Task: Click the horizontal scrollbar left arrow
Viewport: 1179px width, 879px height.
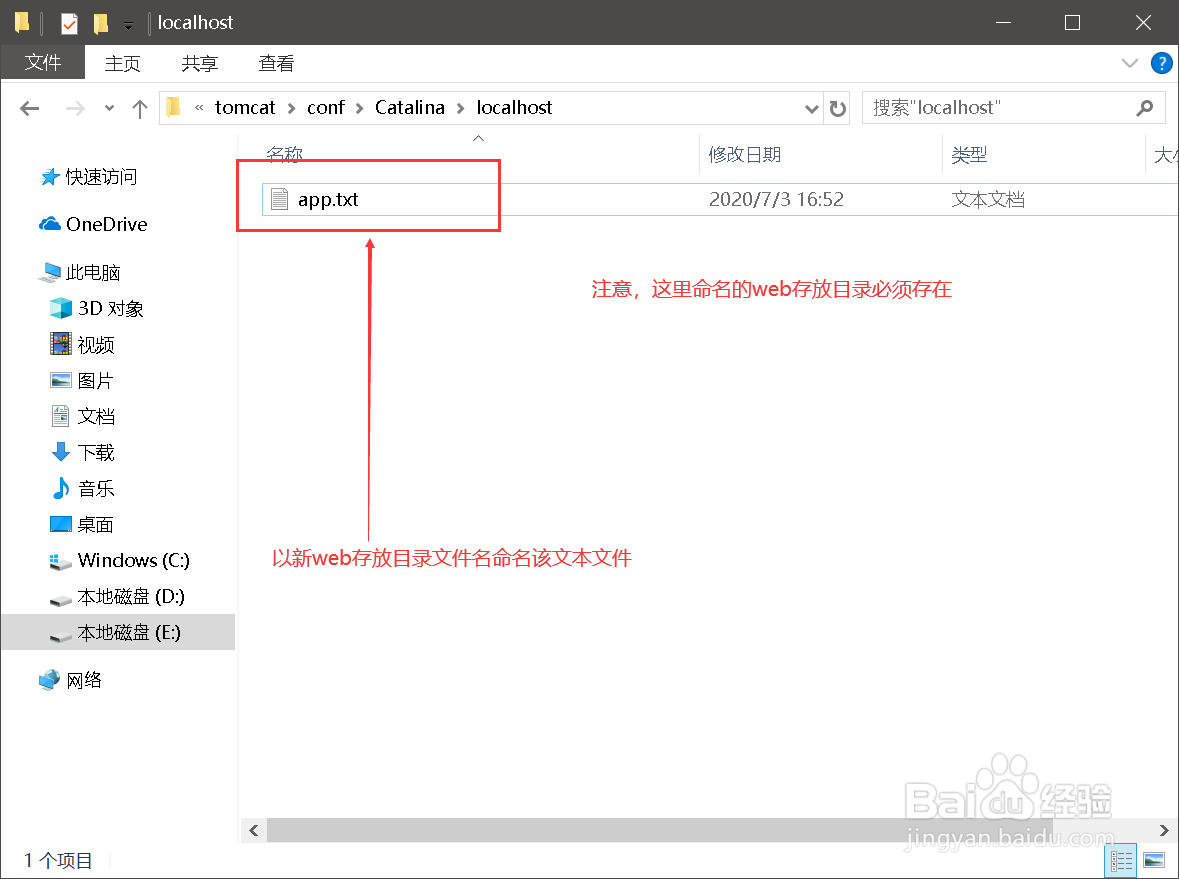Action: tap(253, 830)
